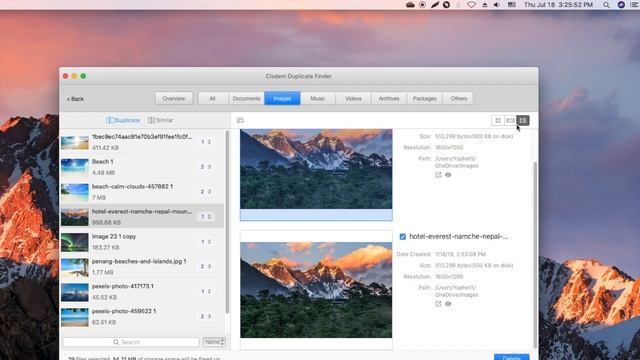Viewport: 640px width, 360px height.
Task: Click the 1.77 MB size text
Action: pos(102,272)
